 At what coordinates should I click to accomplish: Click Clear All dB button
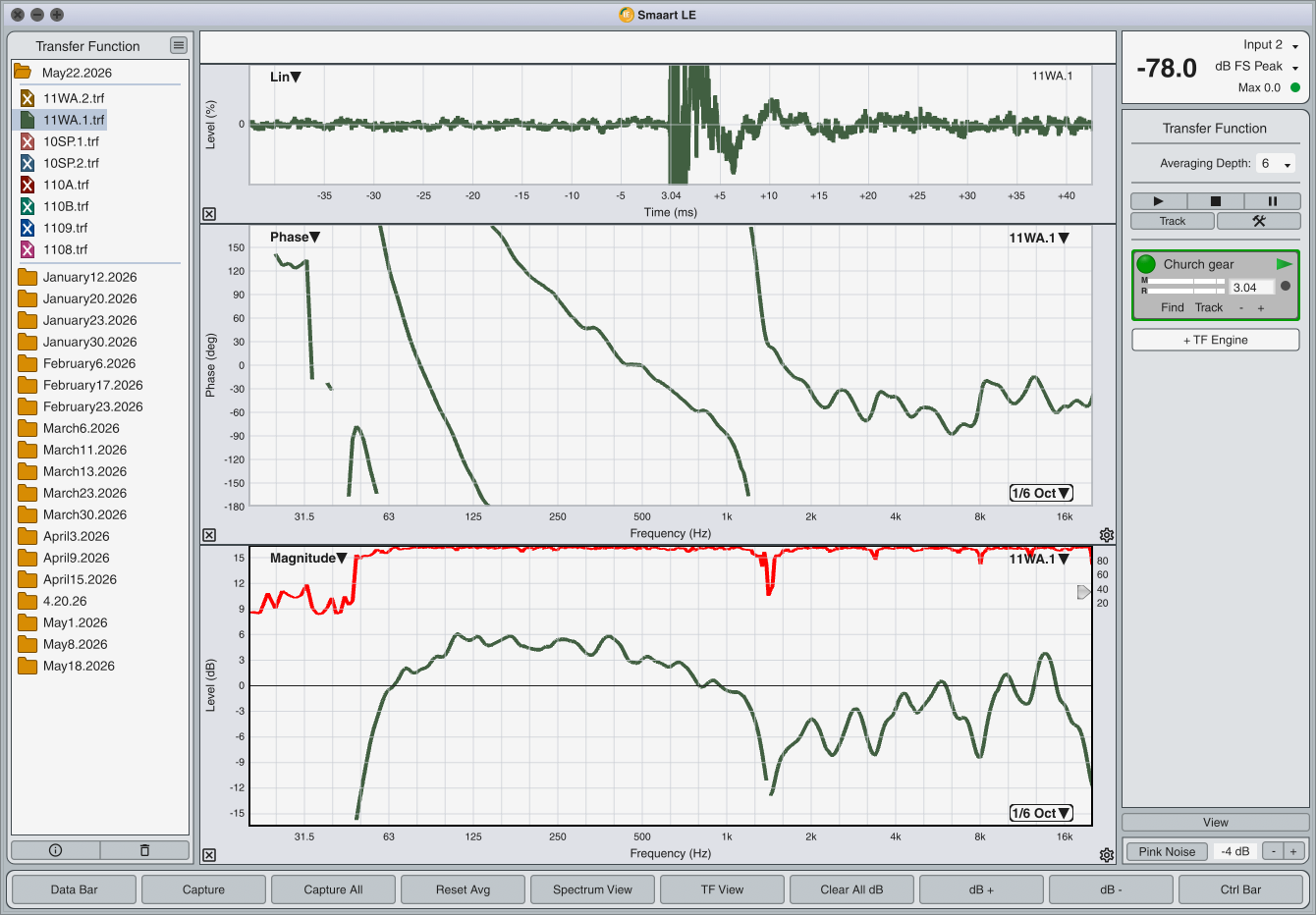[x=852, y=889]
